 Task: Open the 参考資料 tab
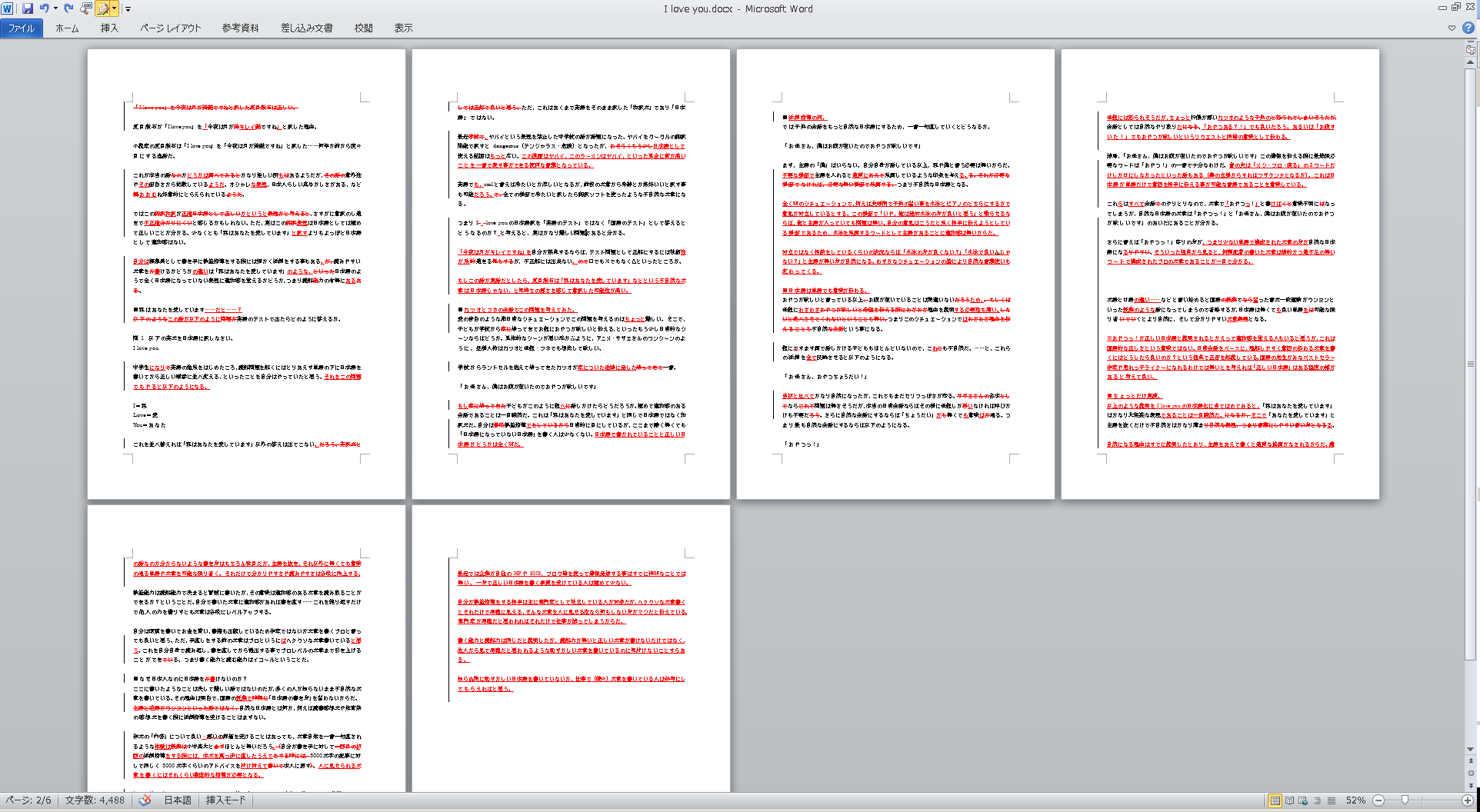tap(240, 28)
